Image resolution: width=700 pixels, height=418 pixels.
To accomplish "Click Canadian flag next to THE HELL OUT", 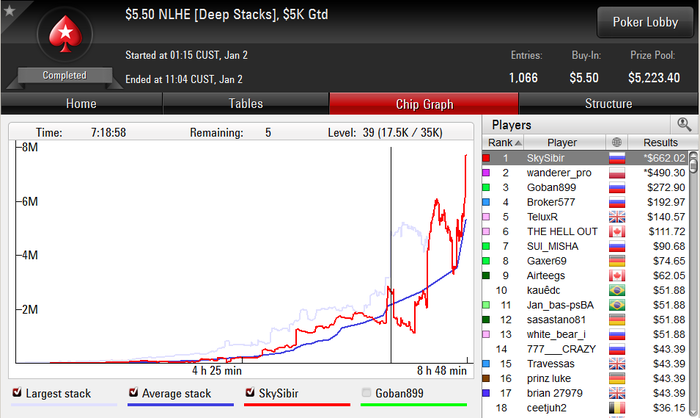I will point(617,232).
